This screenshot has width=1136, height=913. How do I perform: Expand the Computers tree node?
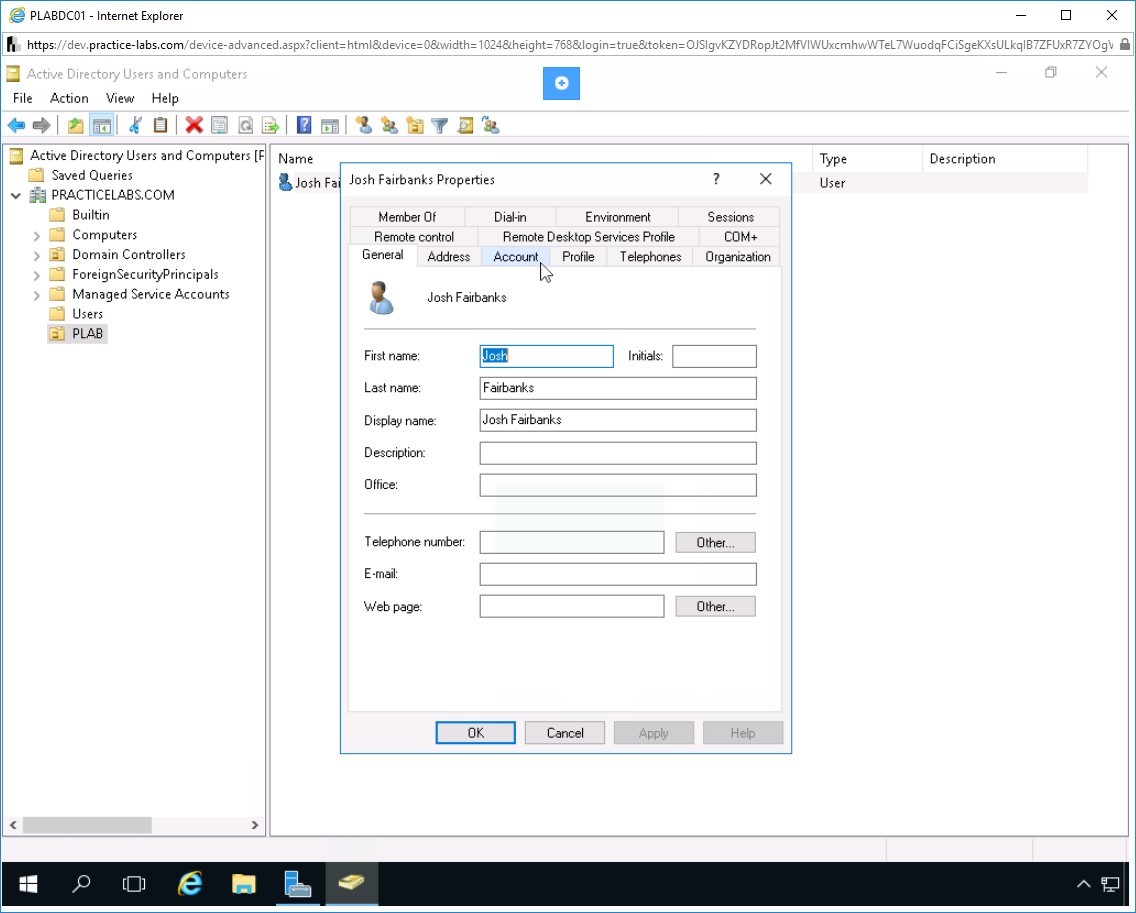[36, 235]
